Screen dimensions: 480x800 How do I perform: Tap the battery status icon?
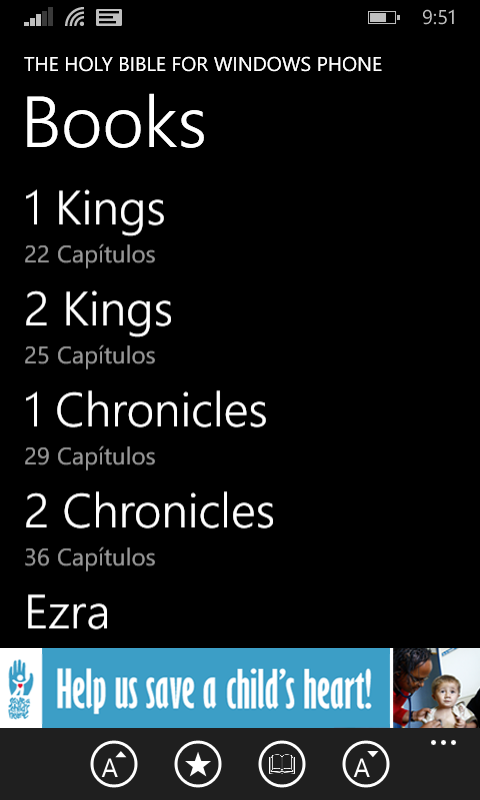pyautogui.click(x=384, y=18)
